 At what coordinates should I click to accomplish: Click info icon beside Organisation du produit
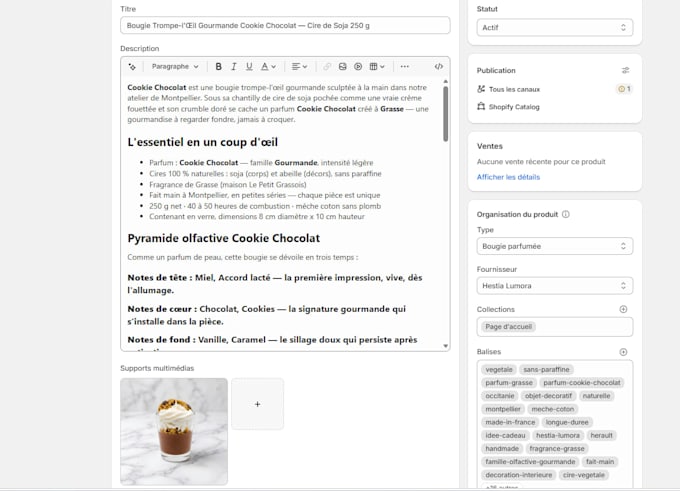point(566,214)
